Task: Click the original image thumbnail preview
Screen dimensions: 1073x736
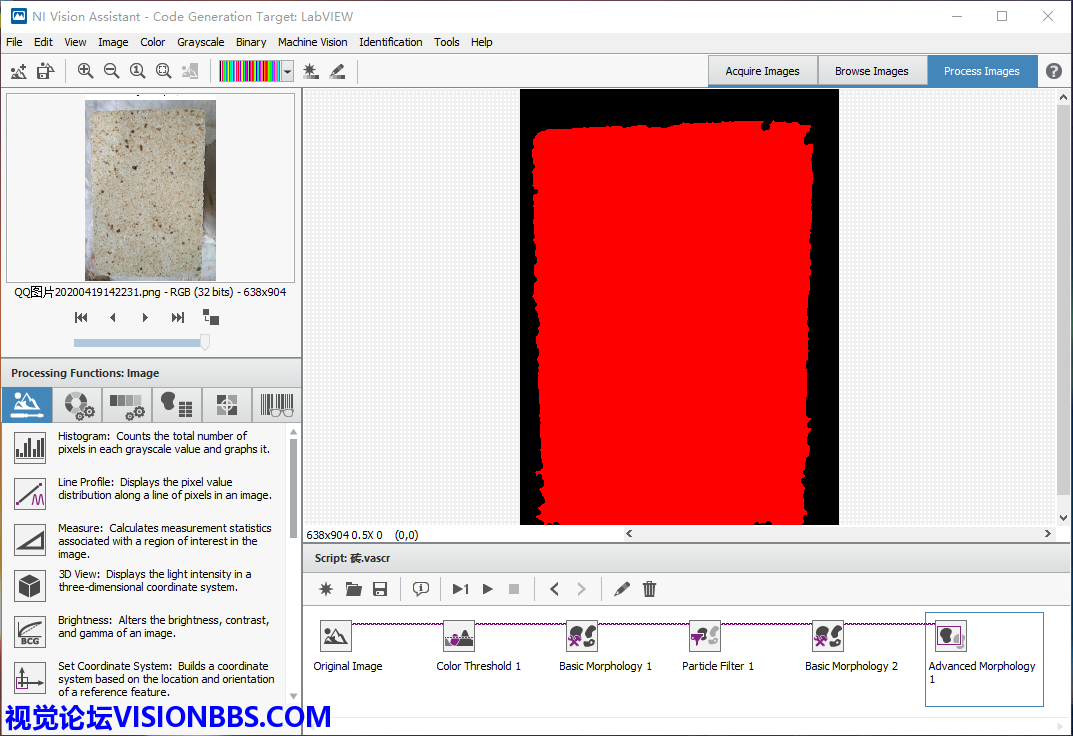Action: coord(150,190)
